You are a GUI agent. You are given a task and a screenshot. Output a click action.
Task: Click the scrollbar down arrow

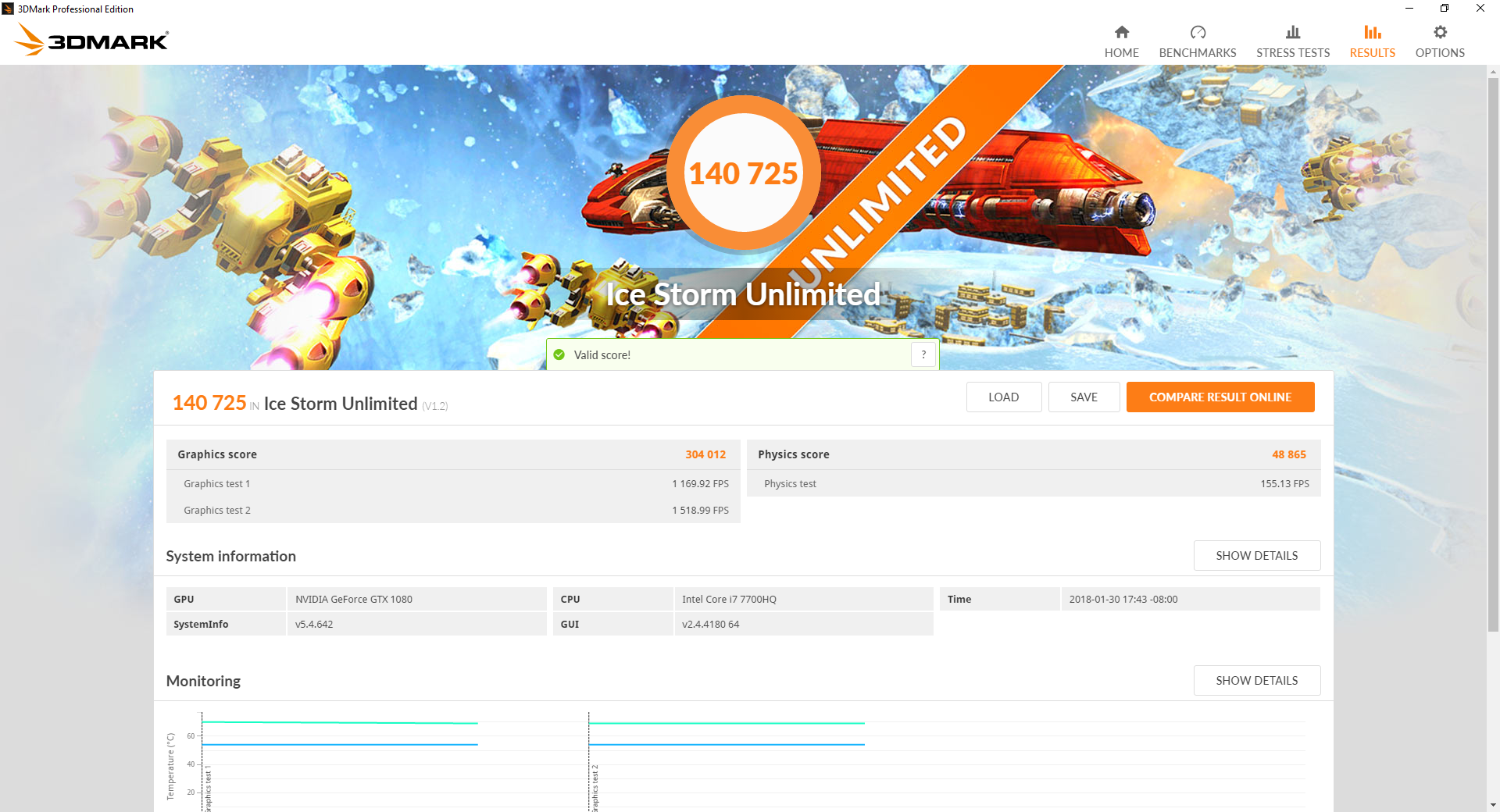tap(1493, 805)
